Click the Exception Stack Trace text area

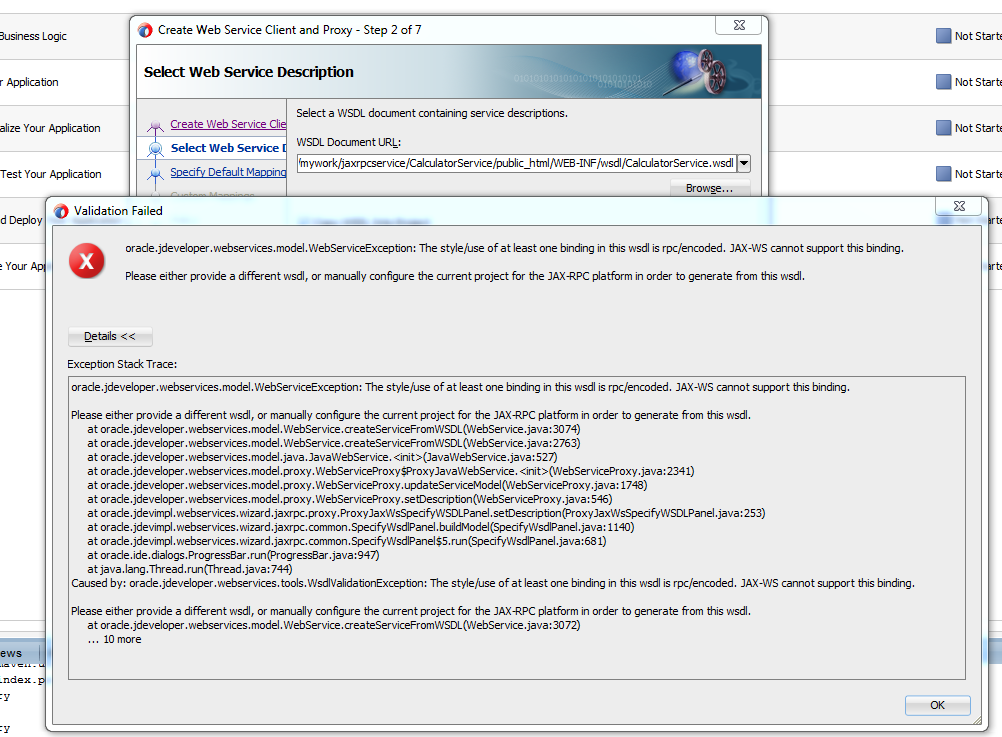[x=516, y=528]
